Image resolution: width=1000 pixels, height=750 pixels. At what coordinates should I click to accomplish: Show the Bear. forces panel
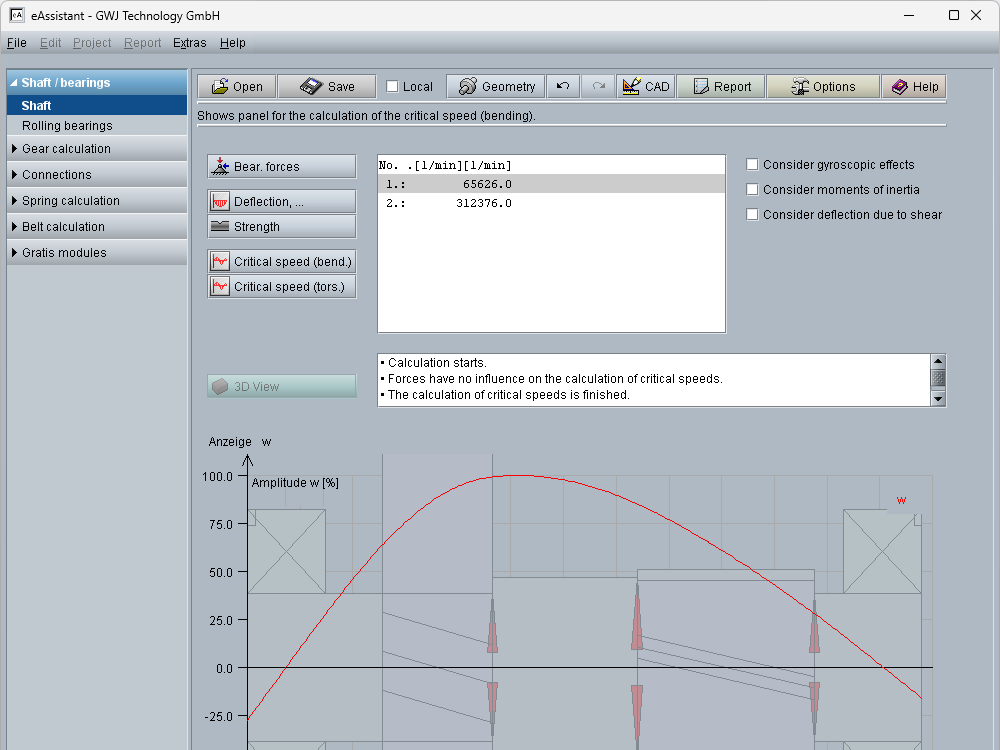pyautogui.click(x=281, y=167)
